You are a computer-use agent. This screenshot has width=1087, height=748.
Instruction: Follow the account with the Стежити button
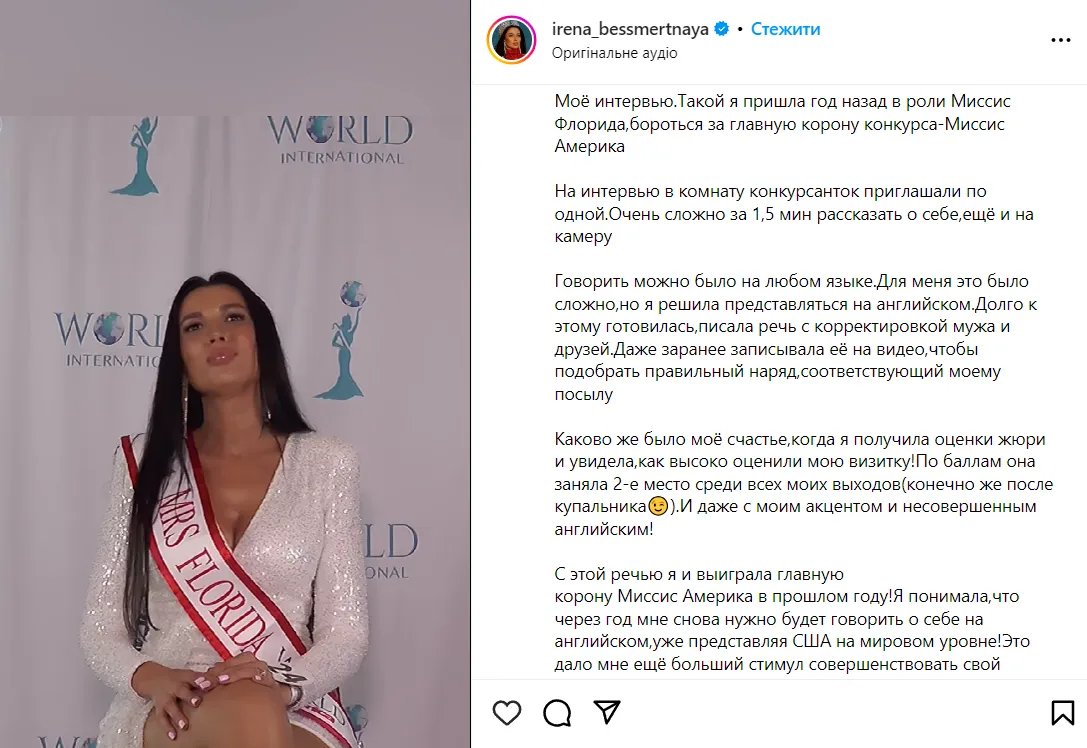point(785,29)
